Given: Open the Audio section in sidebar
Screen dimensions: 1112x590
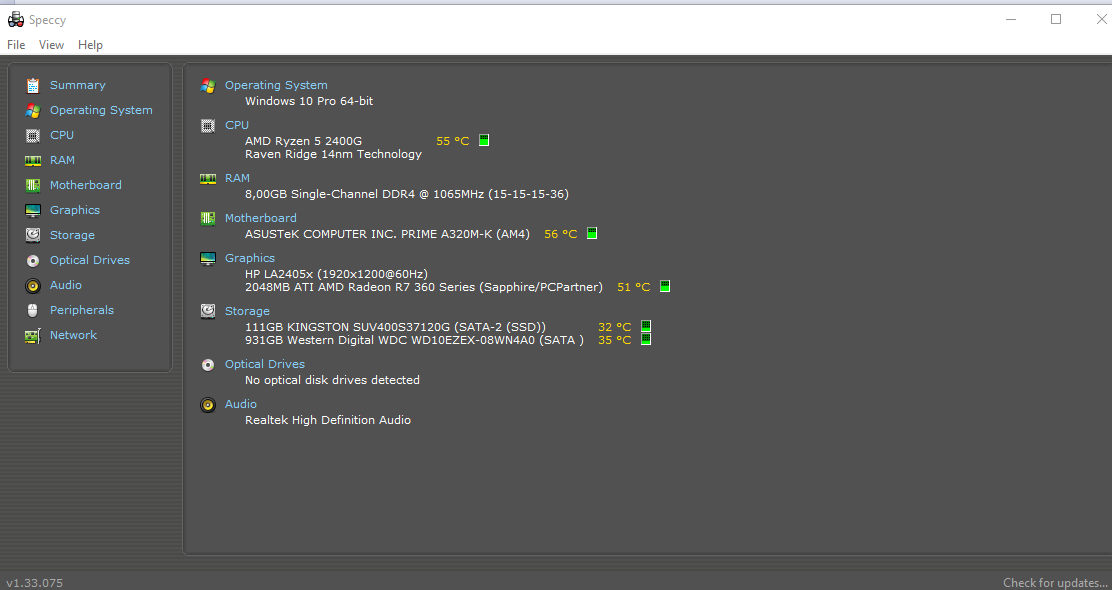Looking at the screenshot, I should coord(66,285).
